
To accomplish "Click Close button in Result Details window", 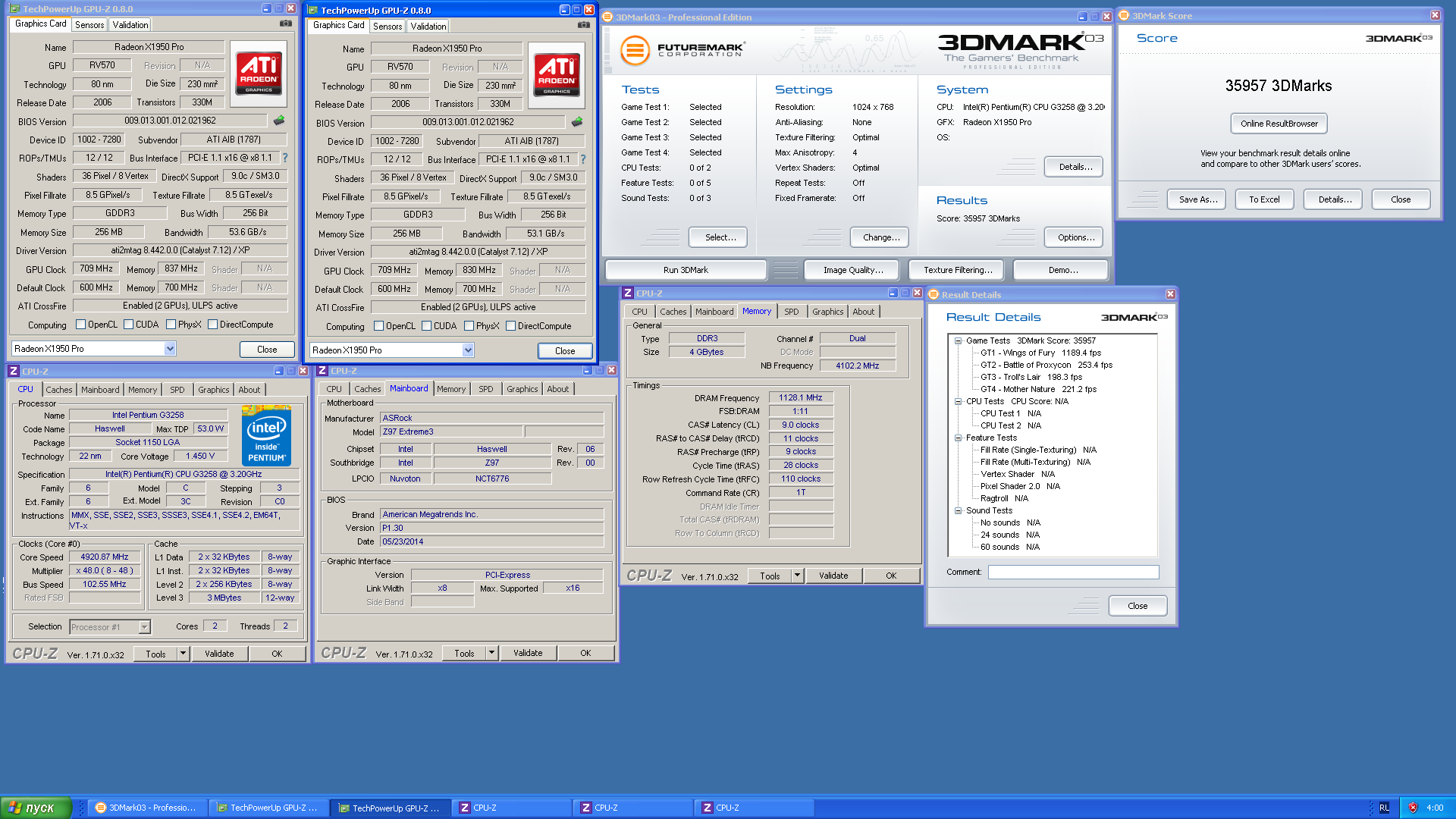I will (x=1137, y=606).
